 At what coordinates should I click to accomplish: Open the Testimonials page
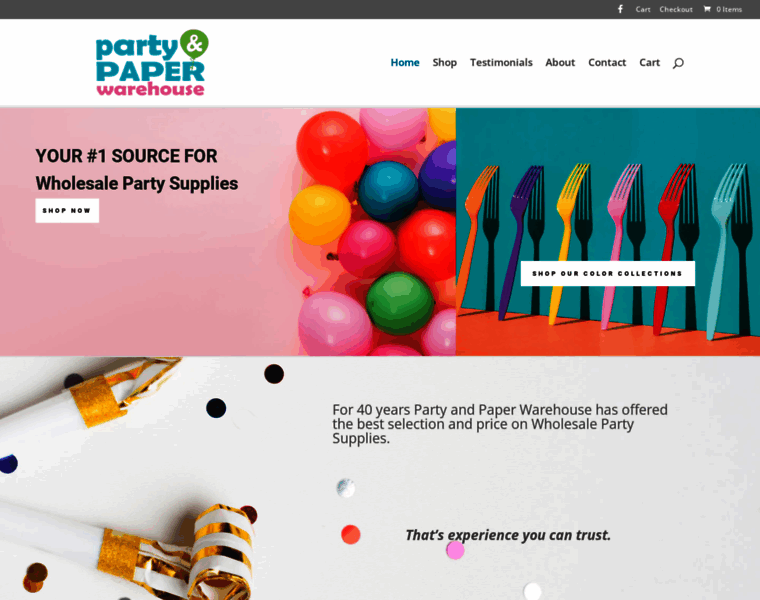[x=501, y=63]
